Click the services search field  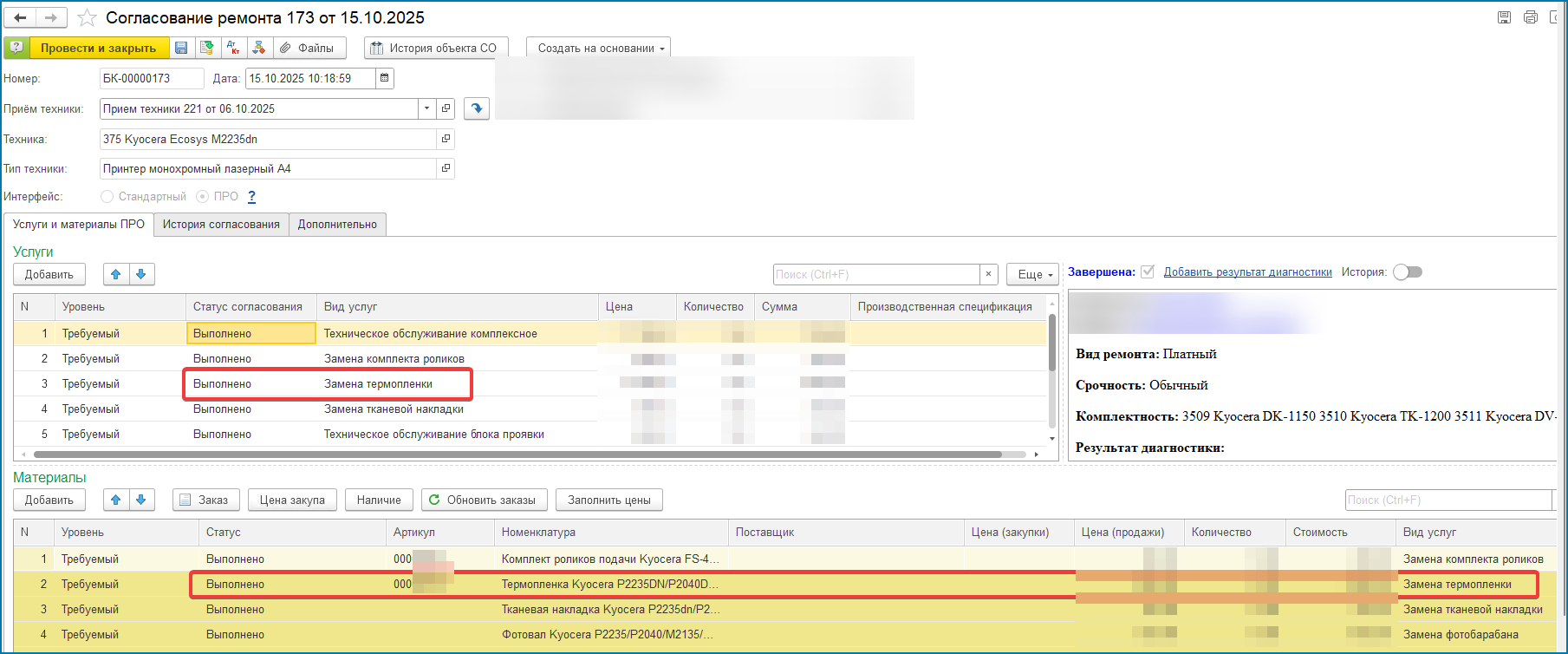[x=875, y=274]
